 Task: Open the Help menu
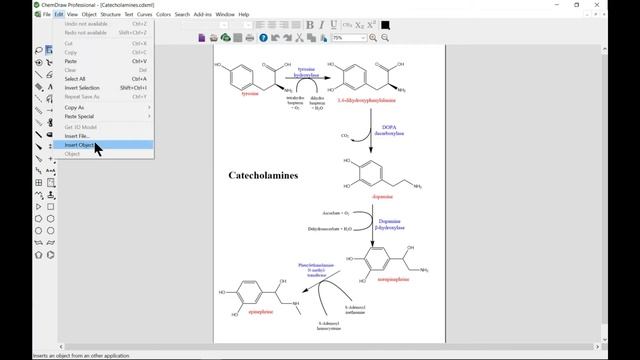point(244,14)
